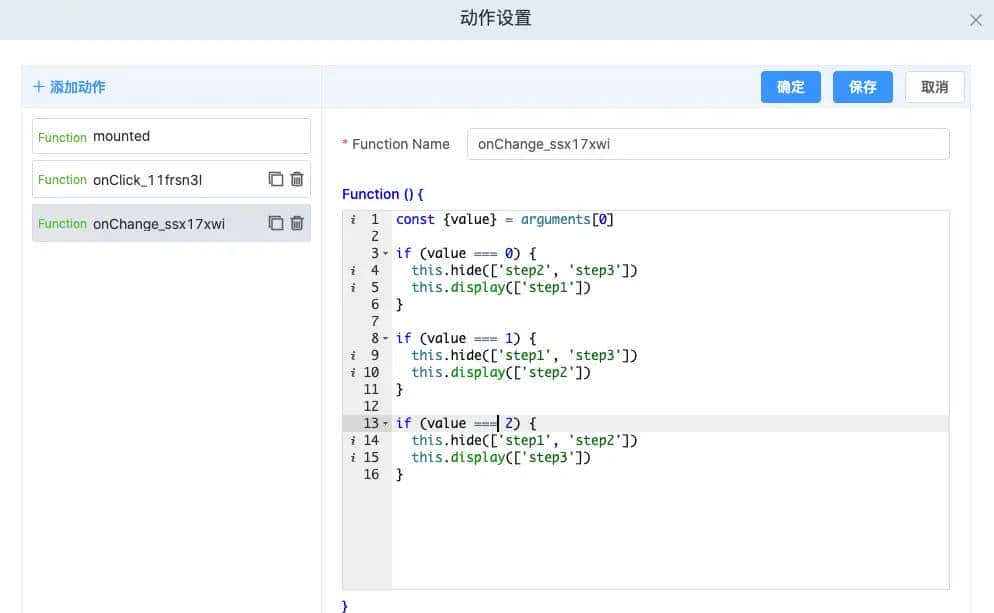Screen dimensions: 994x613
Task: Select the onClick_11frsn3l function item
Action: coord(150,180)
